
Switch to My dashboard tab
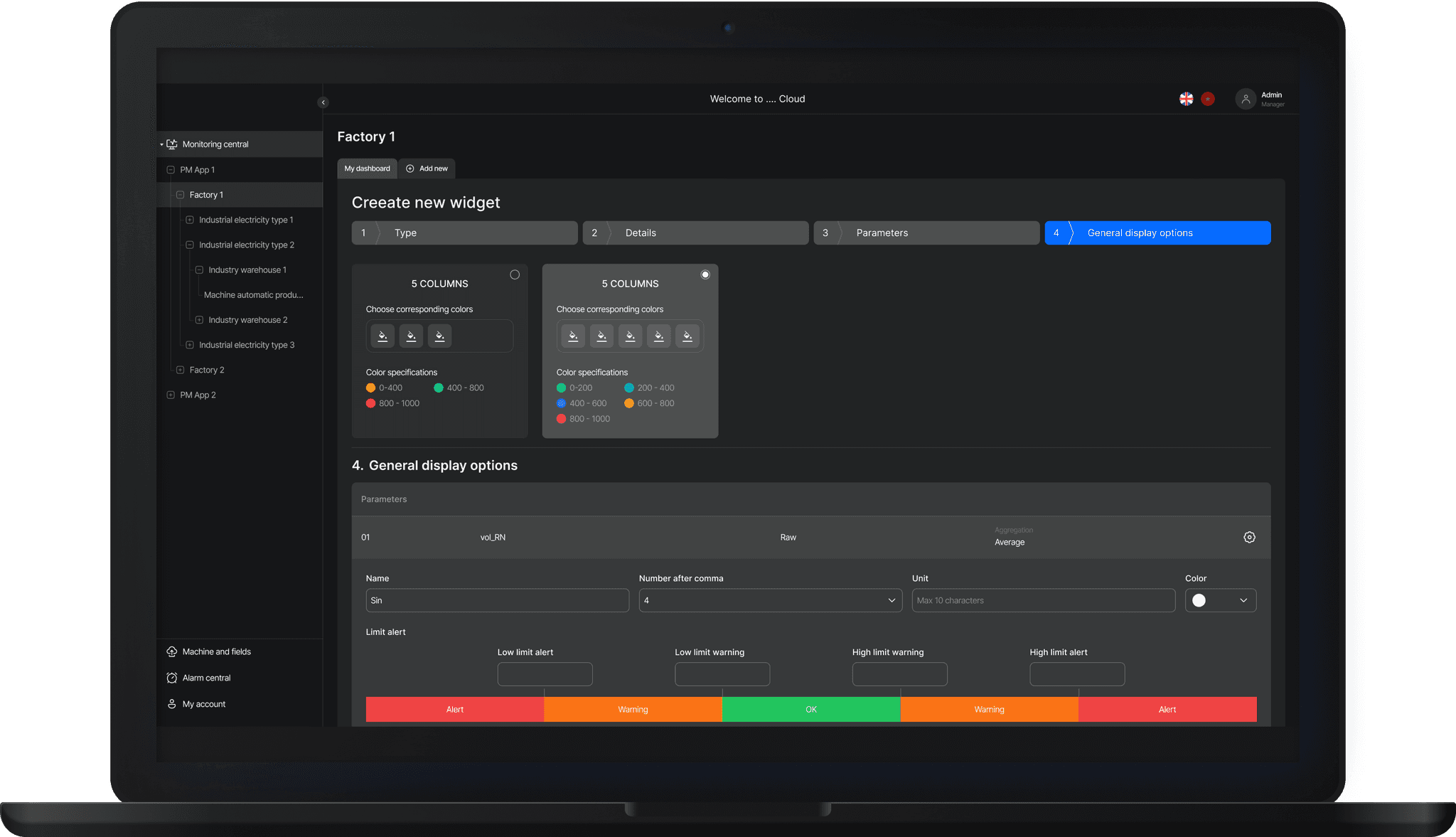[x=367, y=169]
